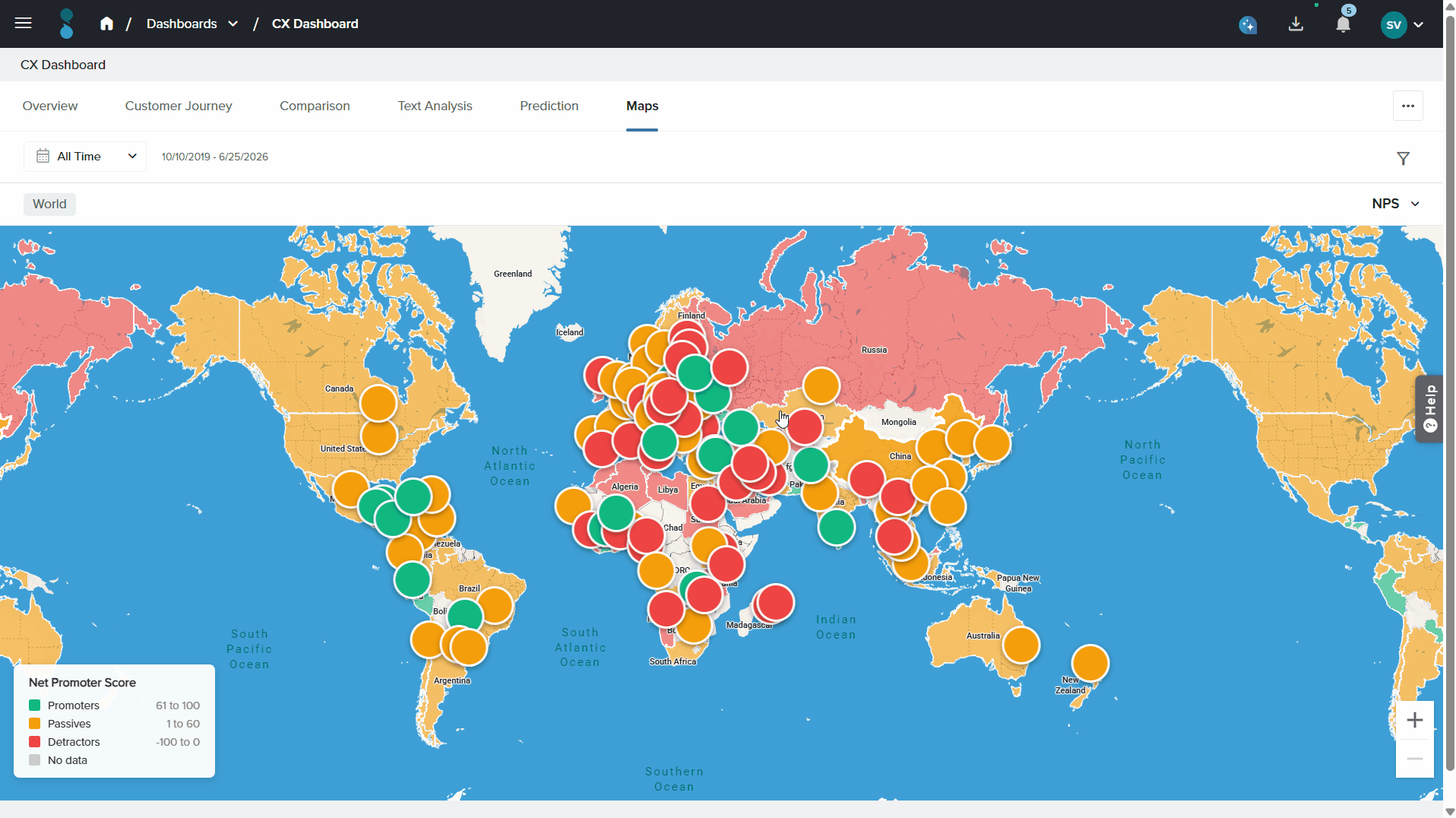Switch to the Overview tab
The width and height of the screenshot is (1456, 818).
pos(50,106)
